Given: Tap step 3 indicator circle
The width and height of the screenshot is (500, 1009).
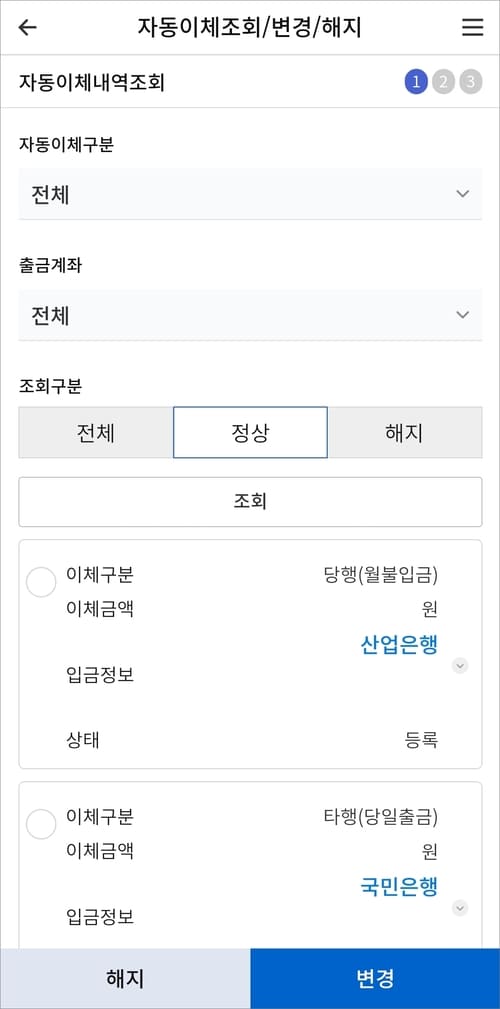Looking at the screenshot, I should pos(470,82).
